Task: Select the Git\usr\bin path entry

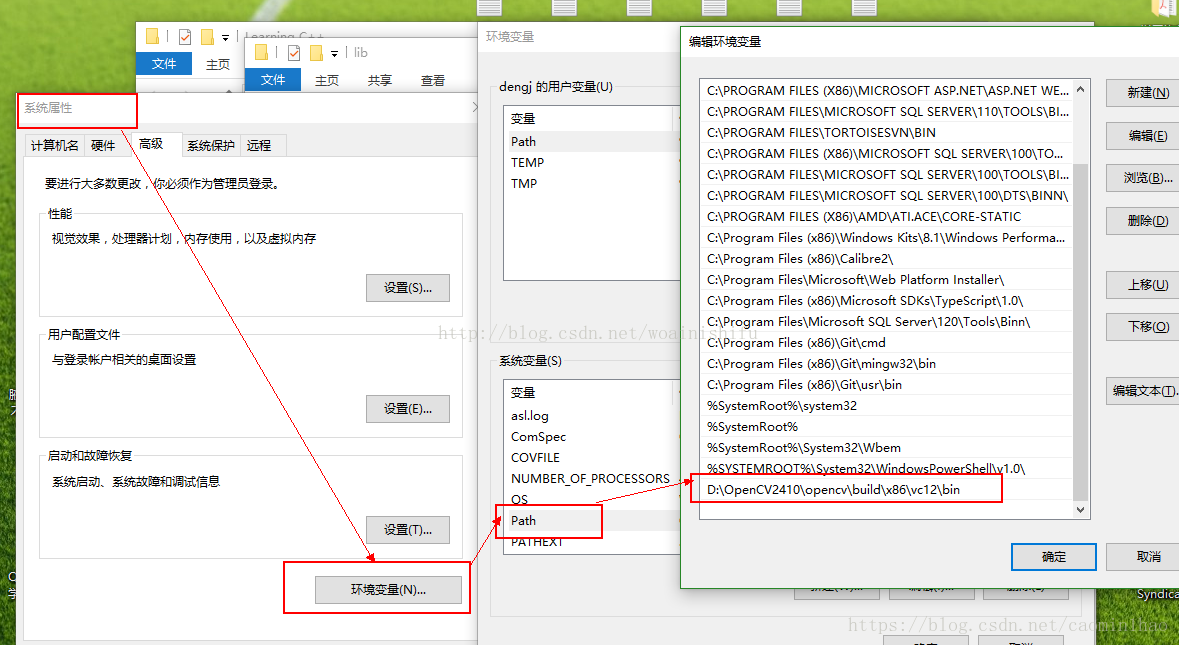Action: tap(886, 385)
